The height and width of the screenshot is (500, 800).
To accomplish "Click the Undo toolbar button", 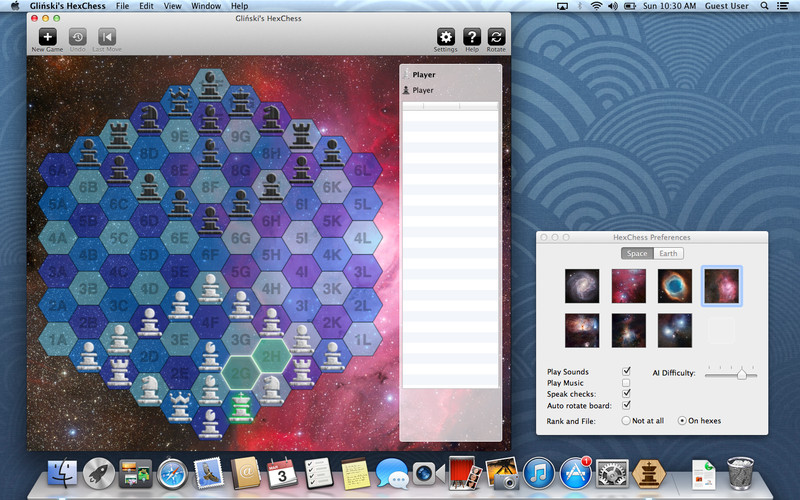I will point(78,40).
